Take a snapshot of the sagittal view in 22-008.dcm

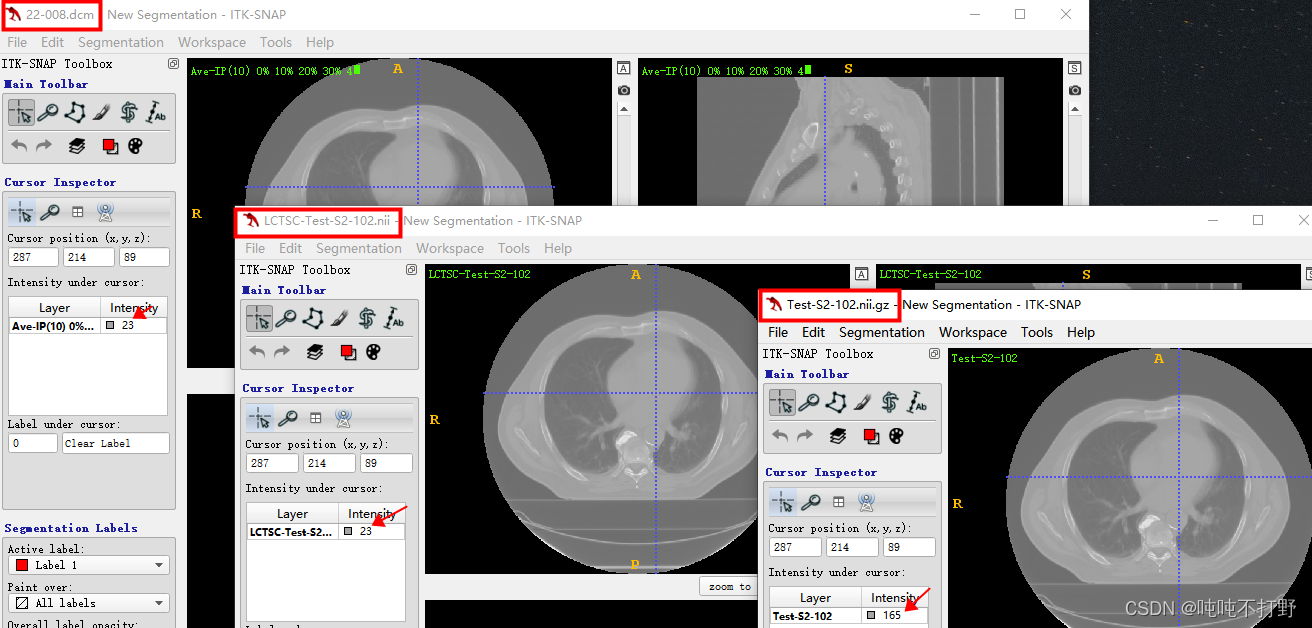tap(1075, 90)
